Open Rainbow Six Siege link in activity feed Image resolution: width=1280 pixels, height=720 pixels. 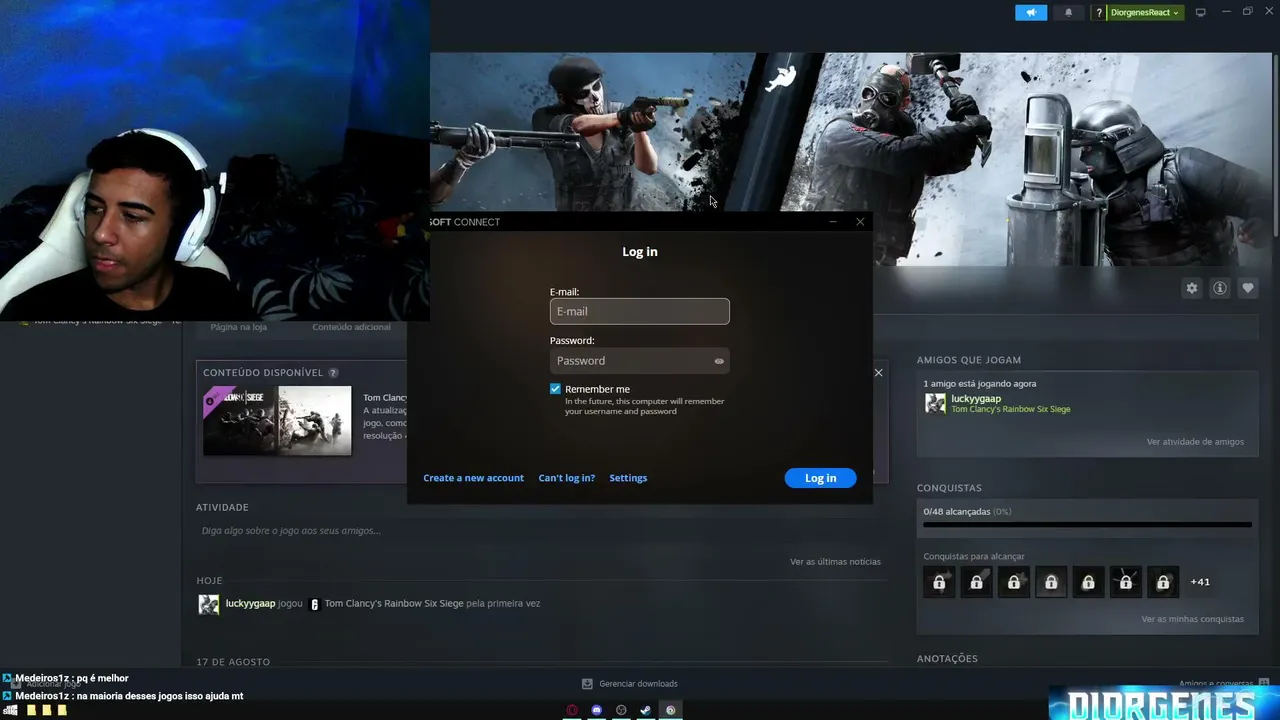tap(394, 604)
